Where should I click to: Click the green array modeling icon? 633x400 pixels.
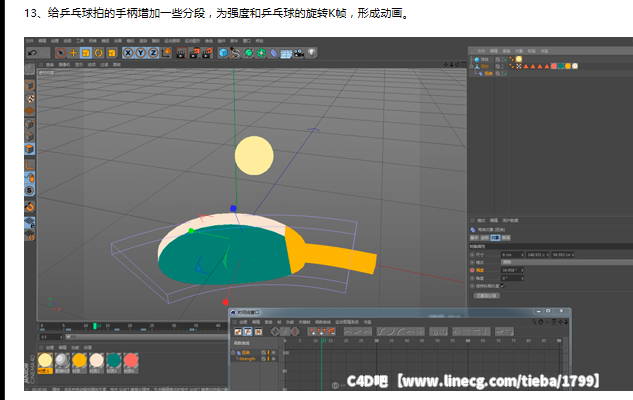261,53
